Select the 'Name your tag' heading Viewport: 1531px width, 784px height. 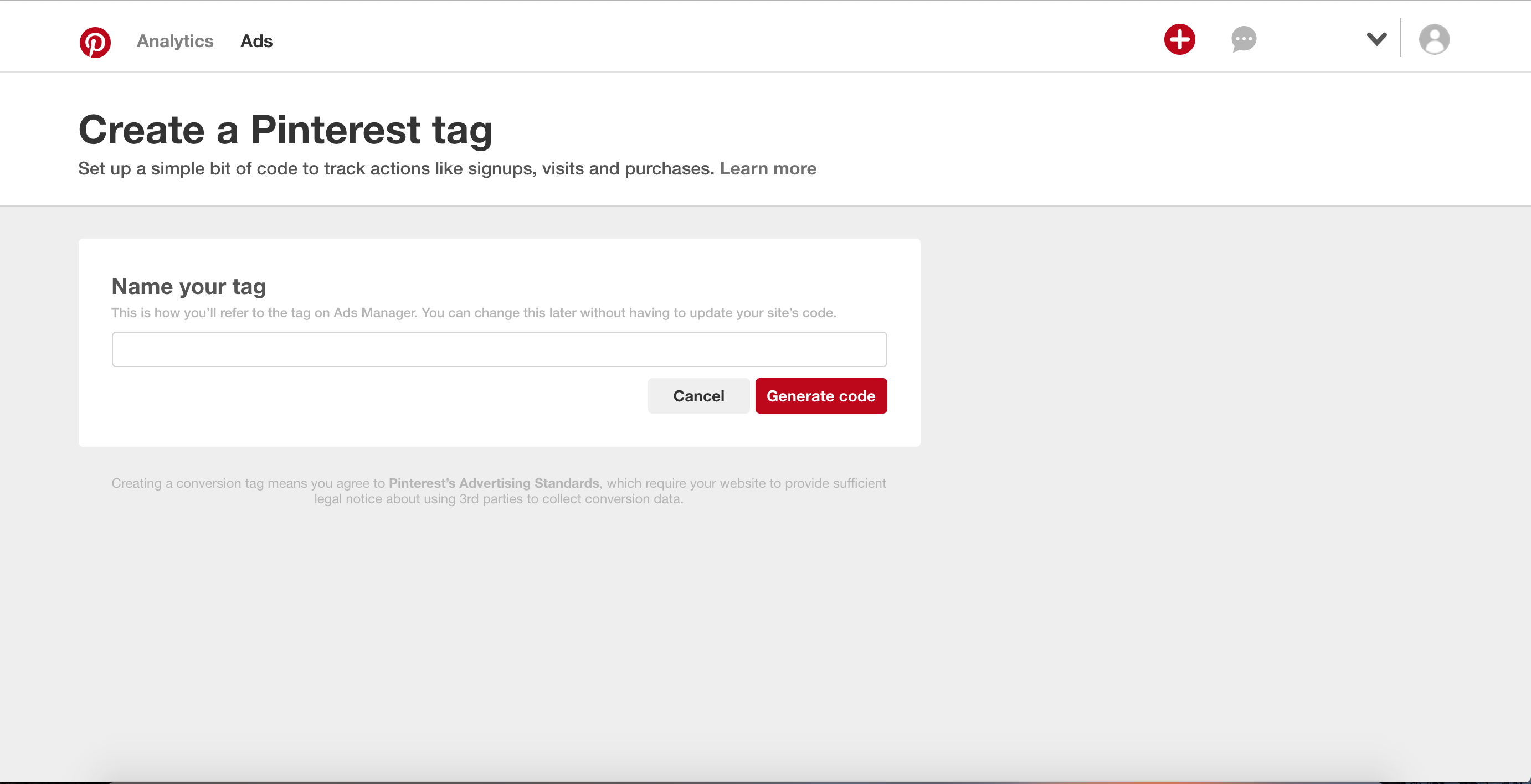(188, 287)
